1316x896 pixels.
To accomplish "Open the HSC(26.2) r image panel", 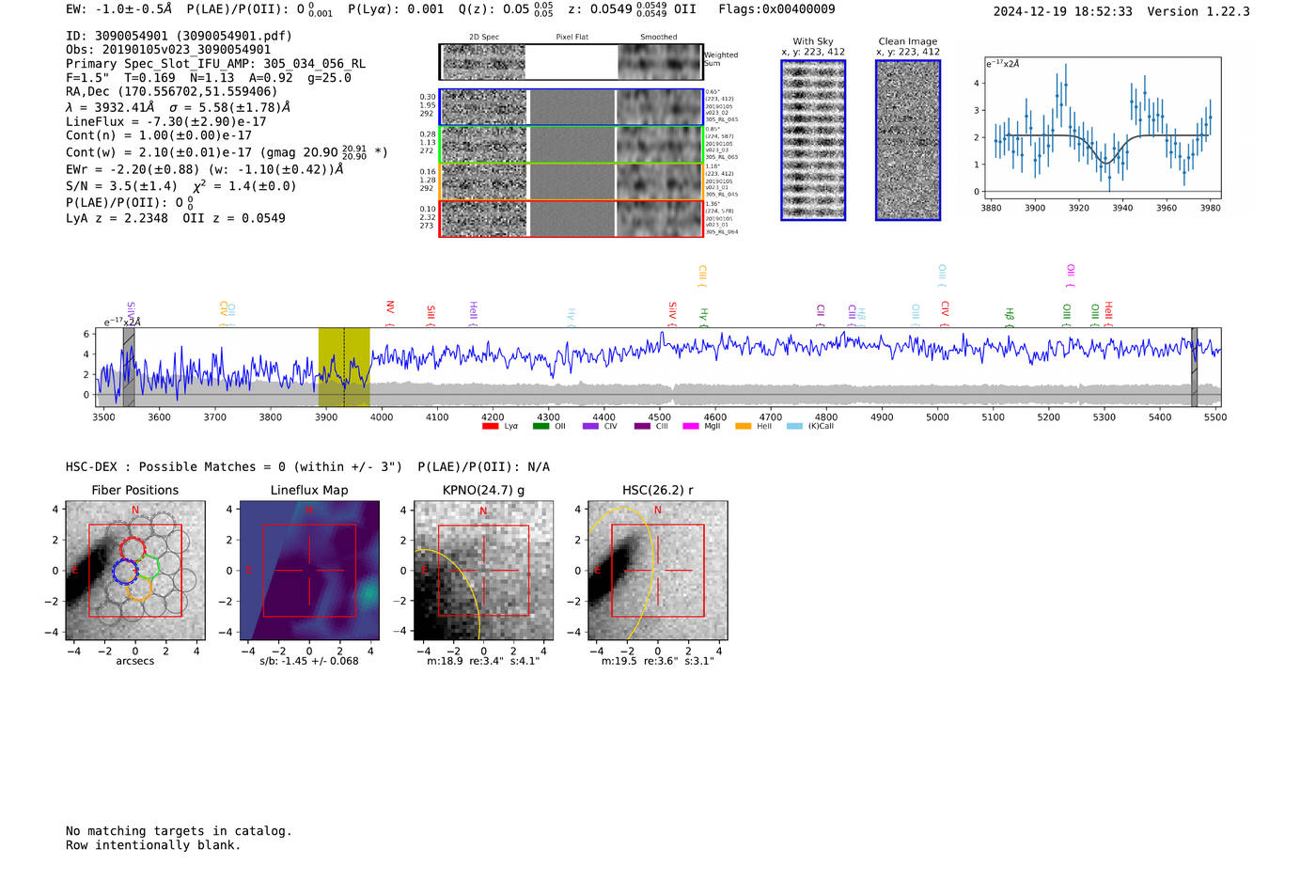I will click(657, 571).
